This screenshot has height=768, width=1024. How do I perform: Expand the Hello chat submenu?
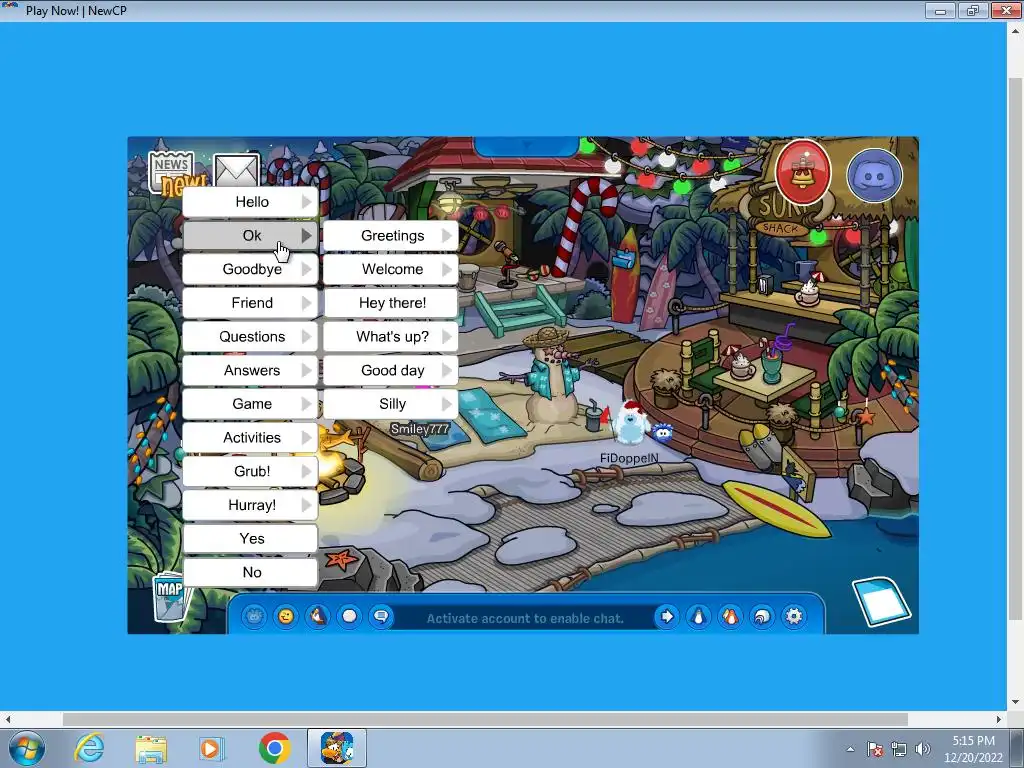coord(250,202)
